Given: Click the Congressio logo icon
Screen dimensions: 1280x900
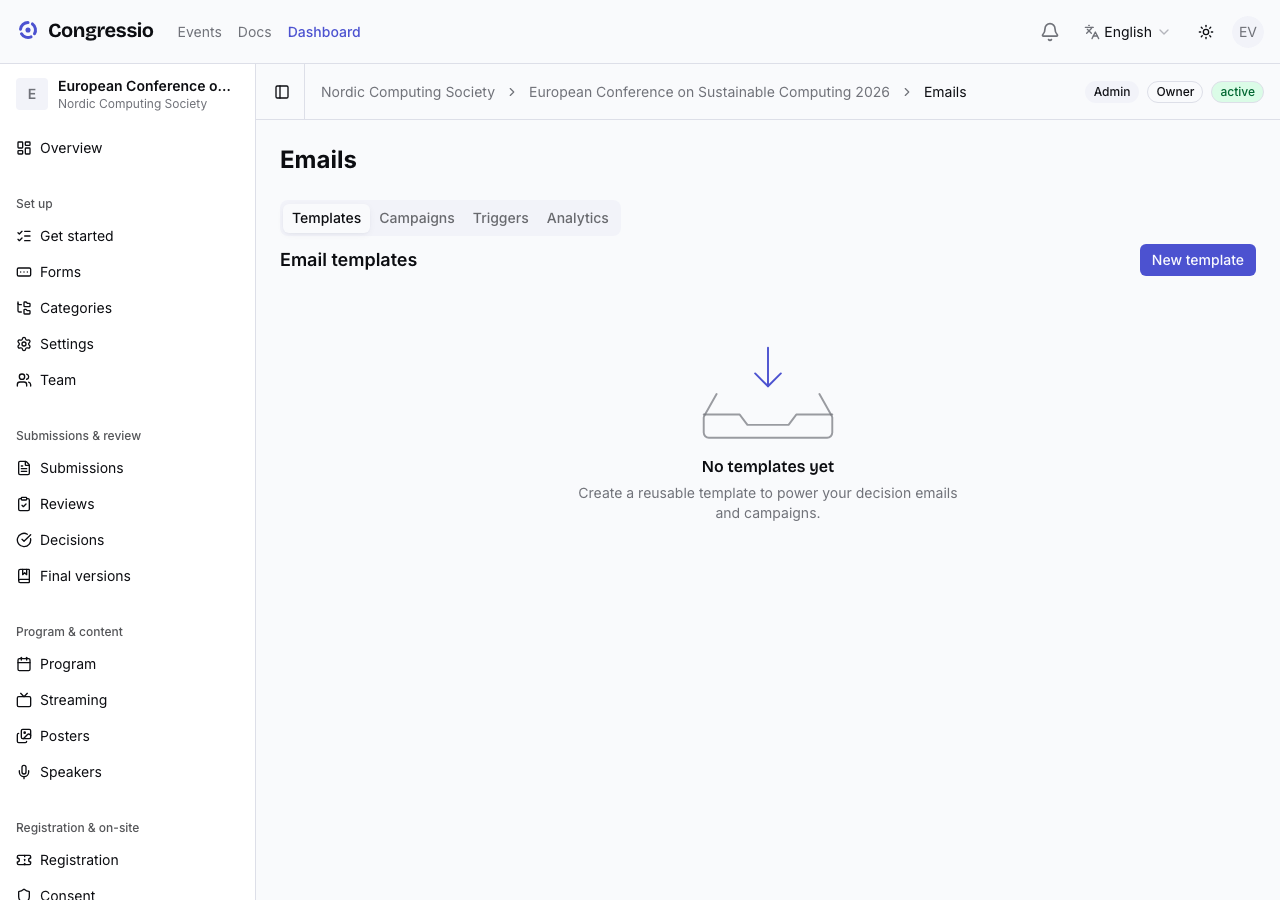Looking at the screenshot, I should (28, 31).
